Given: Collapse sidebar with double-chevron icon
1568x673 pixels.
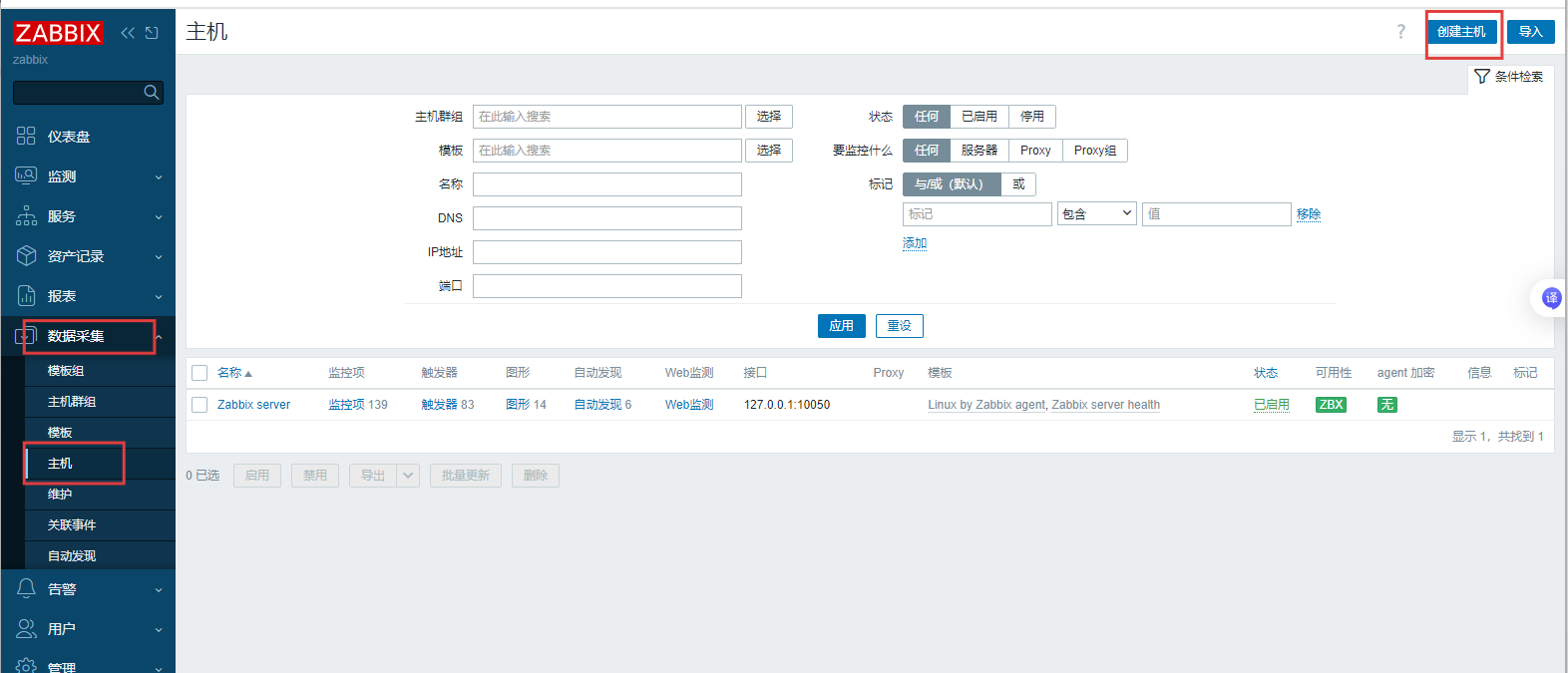Looking at the screenshot, I should point(128,33).
